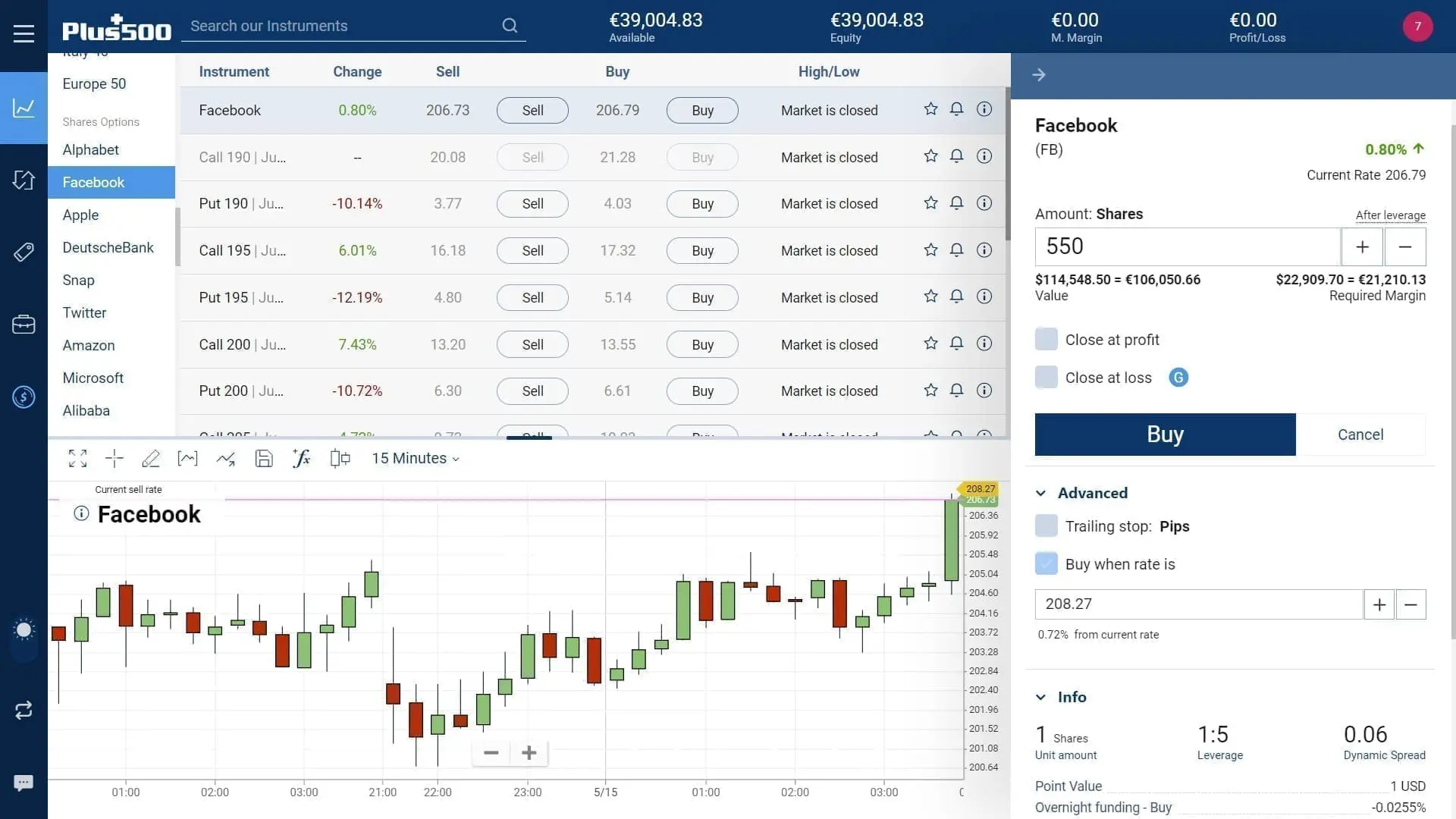Enable Close at loss checkbox
Screen dimensions: 1456x819
coord(1046,377)
